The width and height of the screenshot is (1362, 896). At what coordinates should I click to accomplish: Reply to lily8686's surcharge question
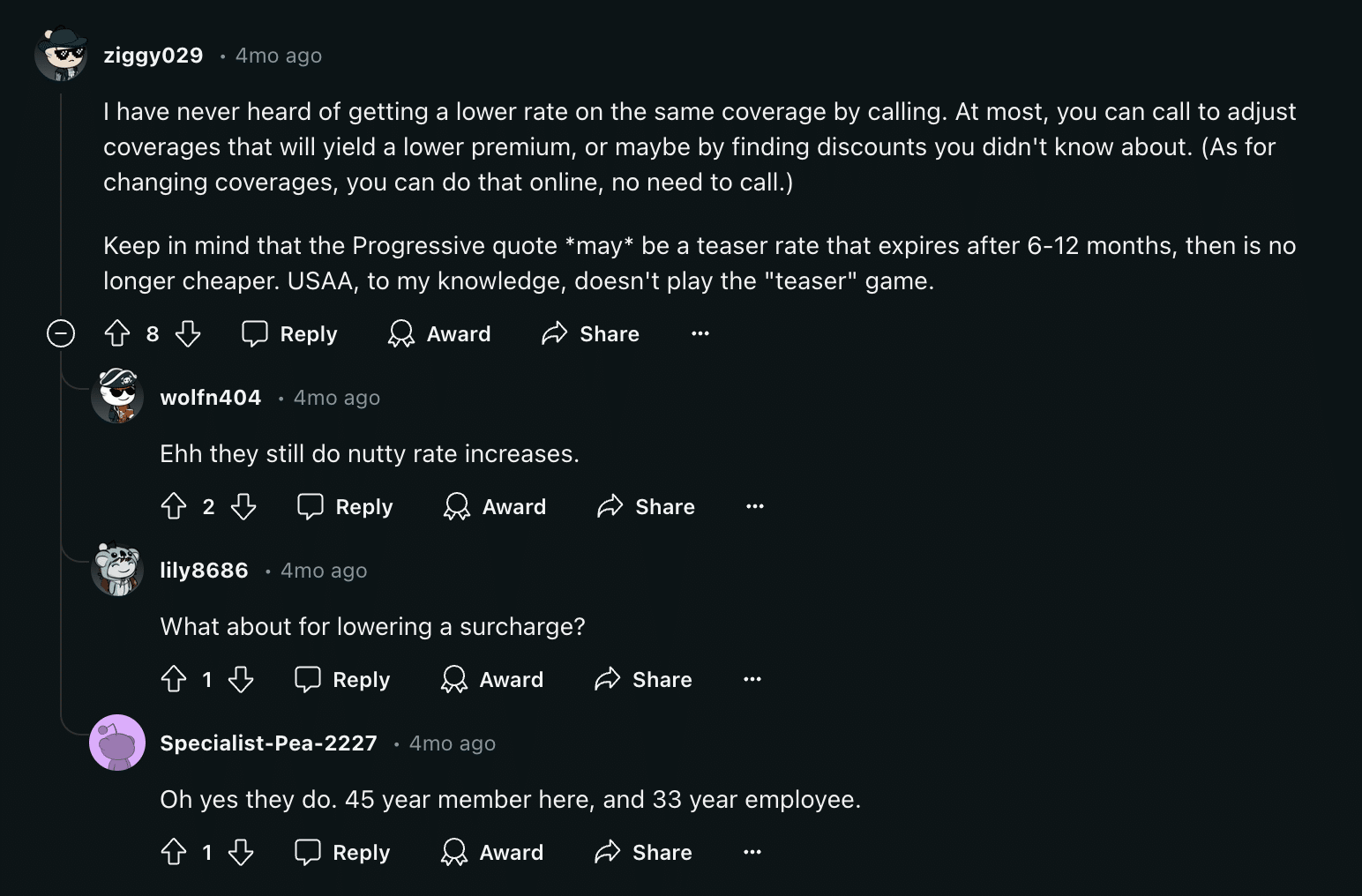tap(342, 679)
